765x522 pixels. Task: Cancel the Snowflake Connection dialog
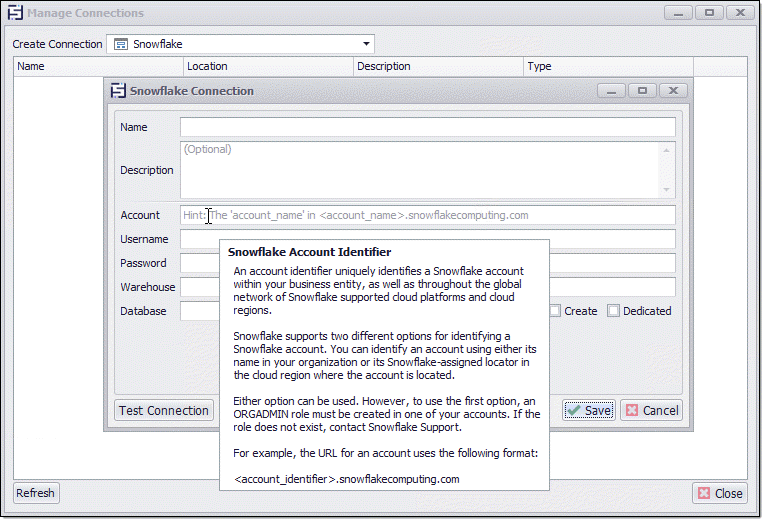click(651, 410)
